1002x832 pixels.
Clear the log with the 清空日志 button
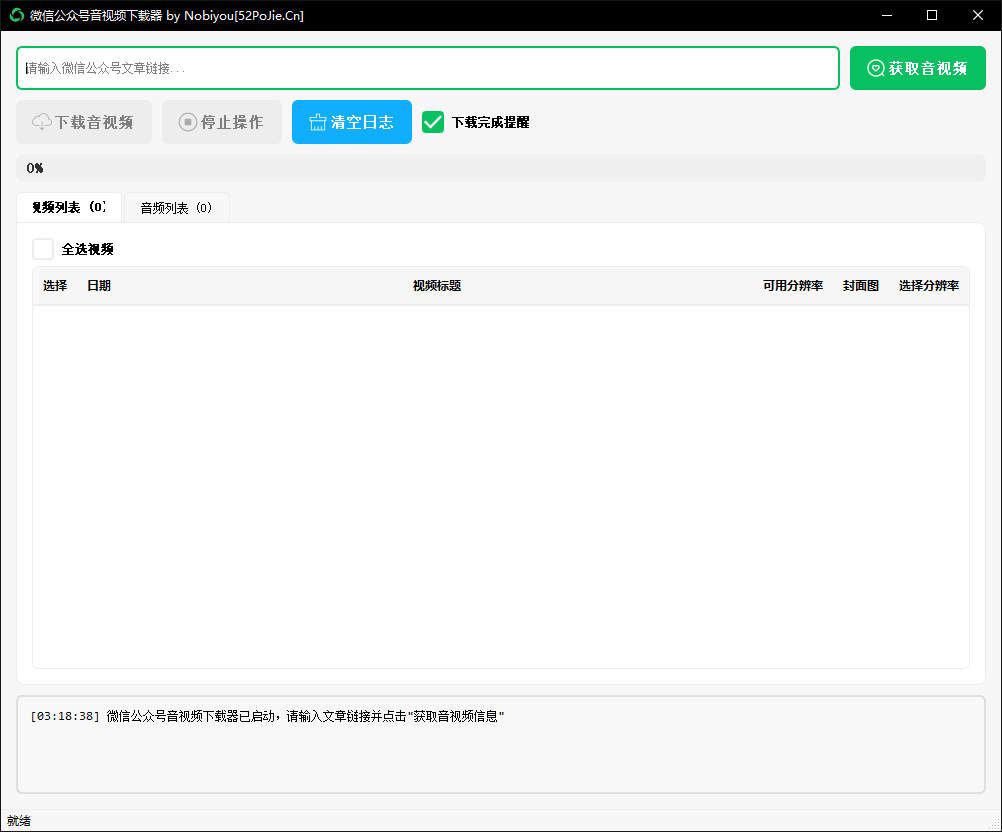pyautogui.click(x=351, y=121)
